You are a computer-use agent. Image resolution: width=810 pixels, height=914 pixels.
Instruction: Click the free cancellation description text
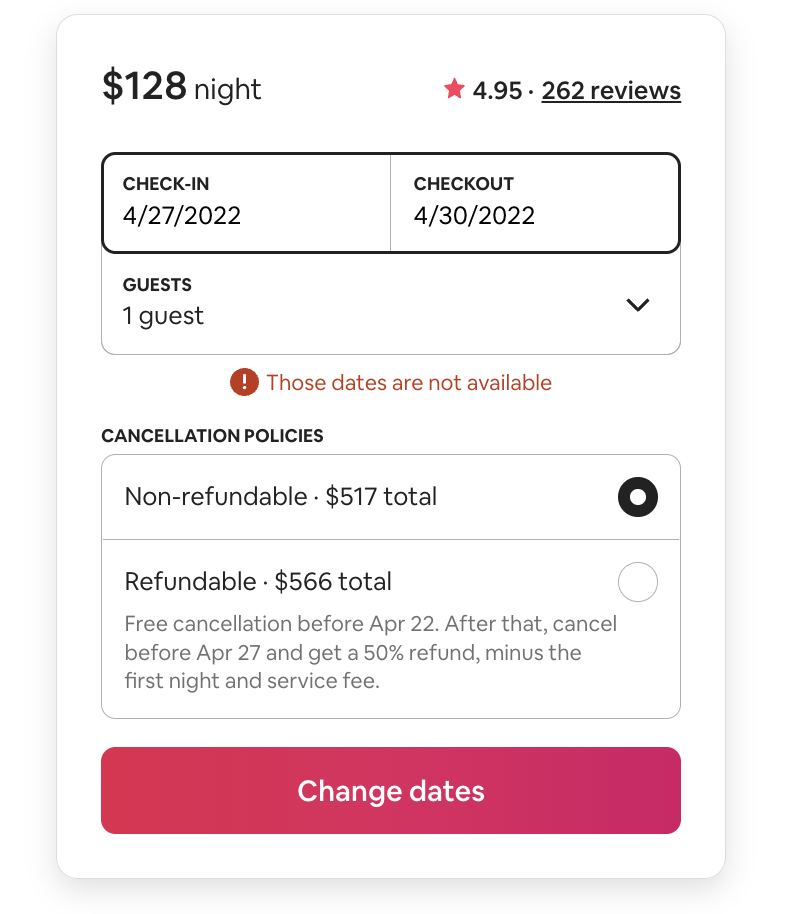coord(370,653)
